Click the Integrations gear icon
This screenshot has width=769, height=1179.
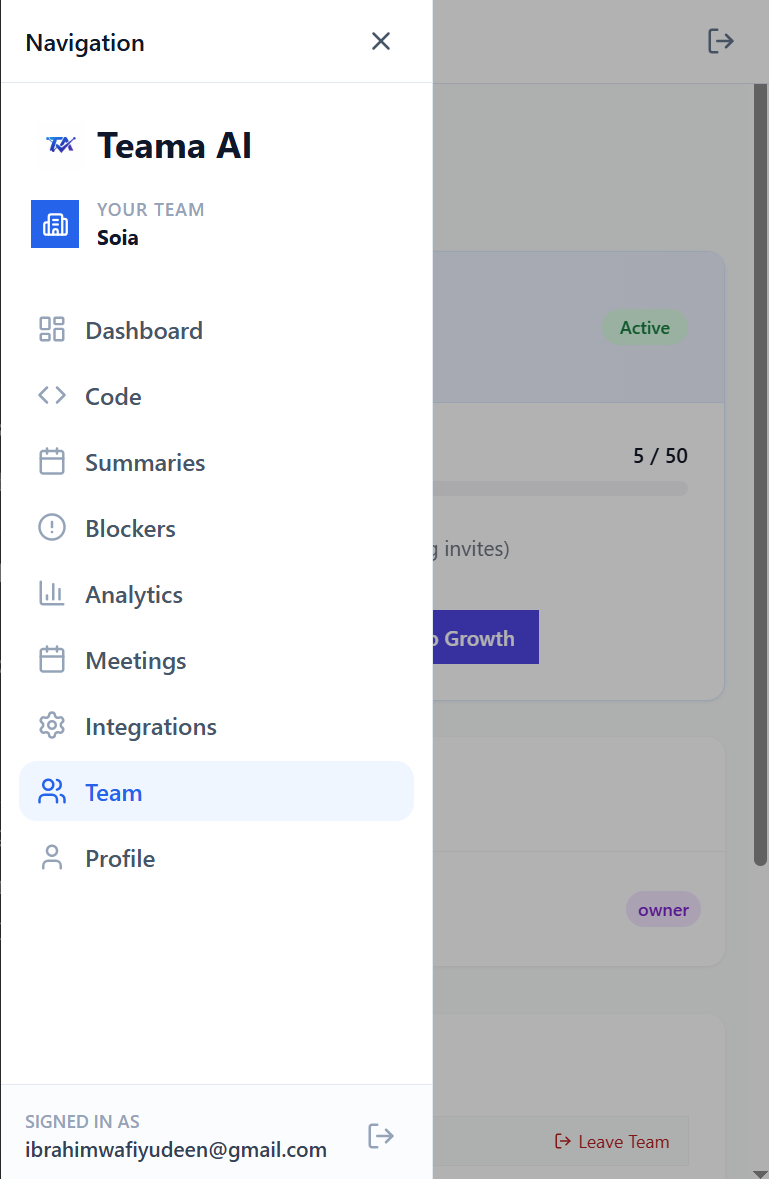[x=52, y=726]
